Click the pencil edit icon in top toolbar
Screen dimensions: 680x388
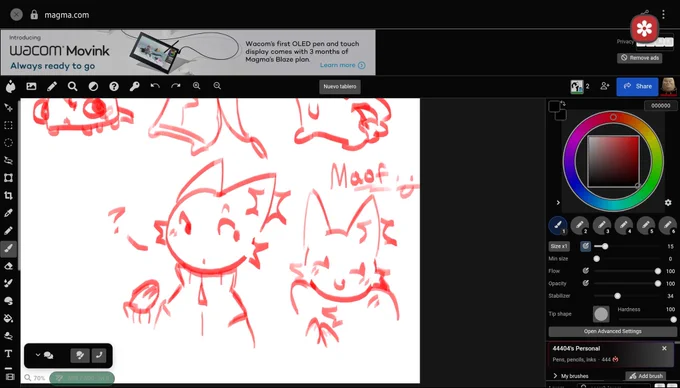[x=52, y=86]
